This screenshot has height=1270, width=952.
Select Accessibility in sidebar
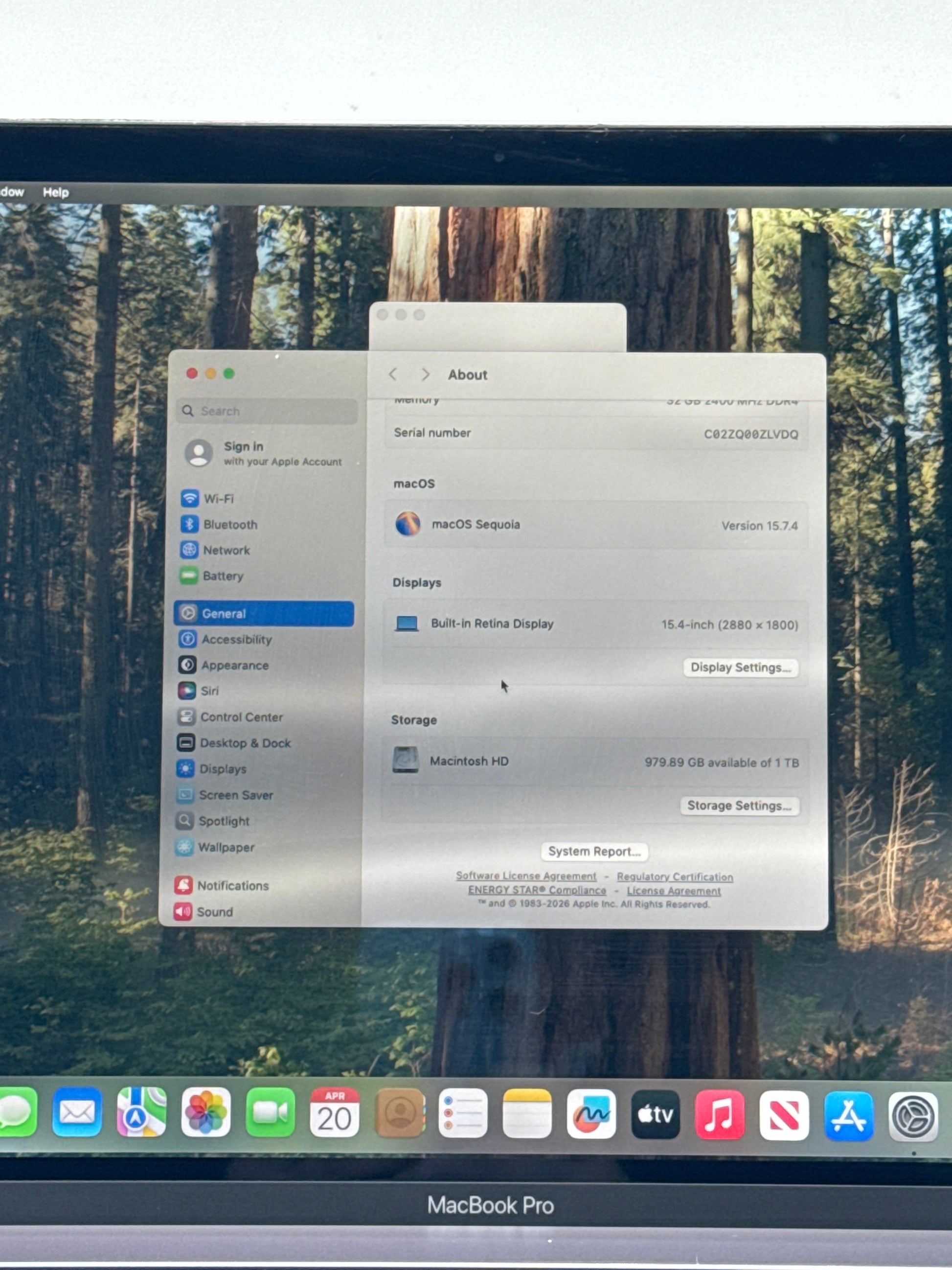coord(236,639)
